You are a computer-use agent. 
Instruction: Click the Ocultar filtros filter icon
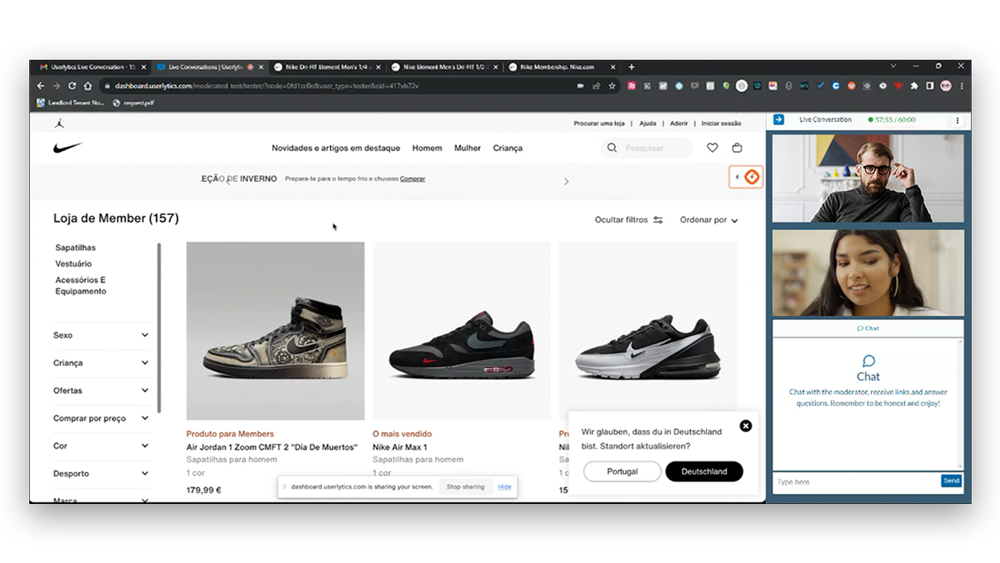click(x=658, y=220)
